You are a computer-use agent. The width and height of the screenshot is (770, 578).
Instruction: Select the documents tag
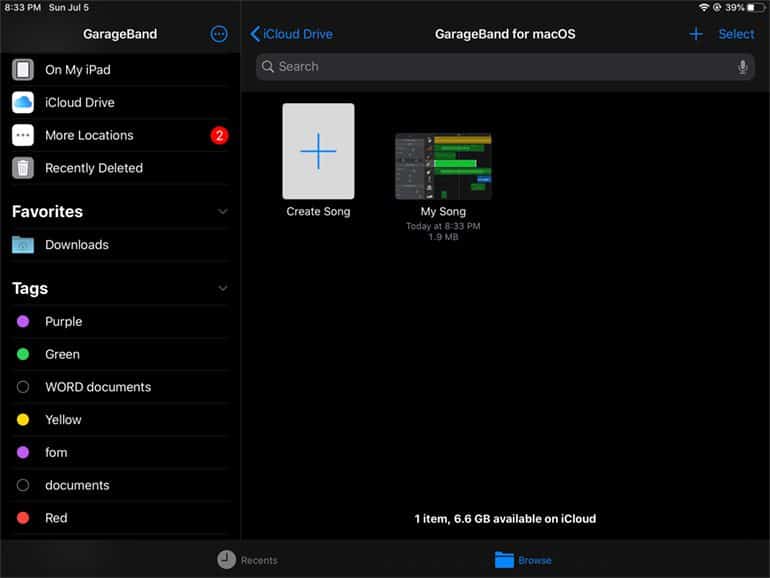(120, 485)
